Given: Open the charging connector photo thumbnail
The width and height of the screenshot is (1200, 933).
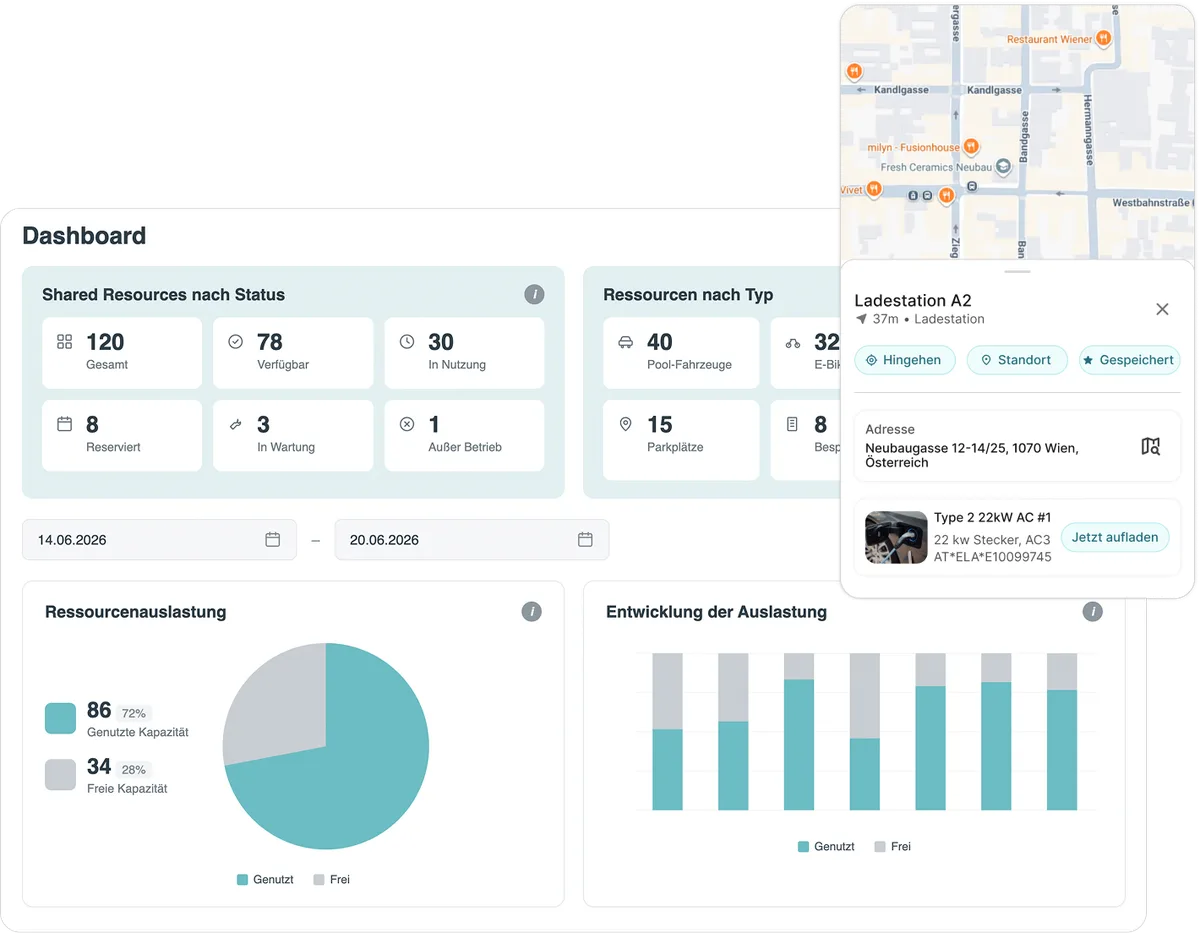Looking at the screenshot, I should tap(896, 537).
